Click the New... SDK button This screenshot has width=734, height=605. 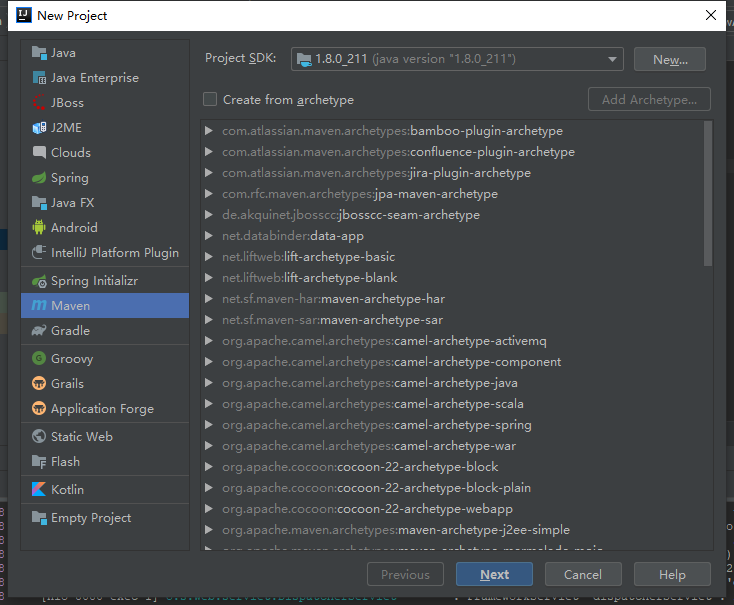coord(670,59)
